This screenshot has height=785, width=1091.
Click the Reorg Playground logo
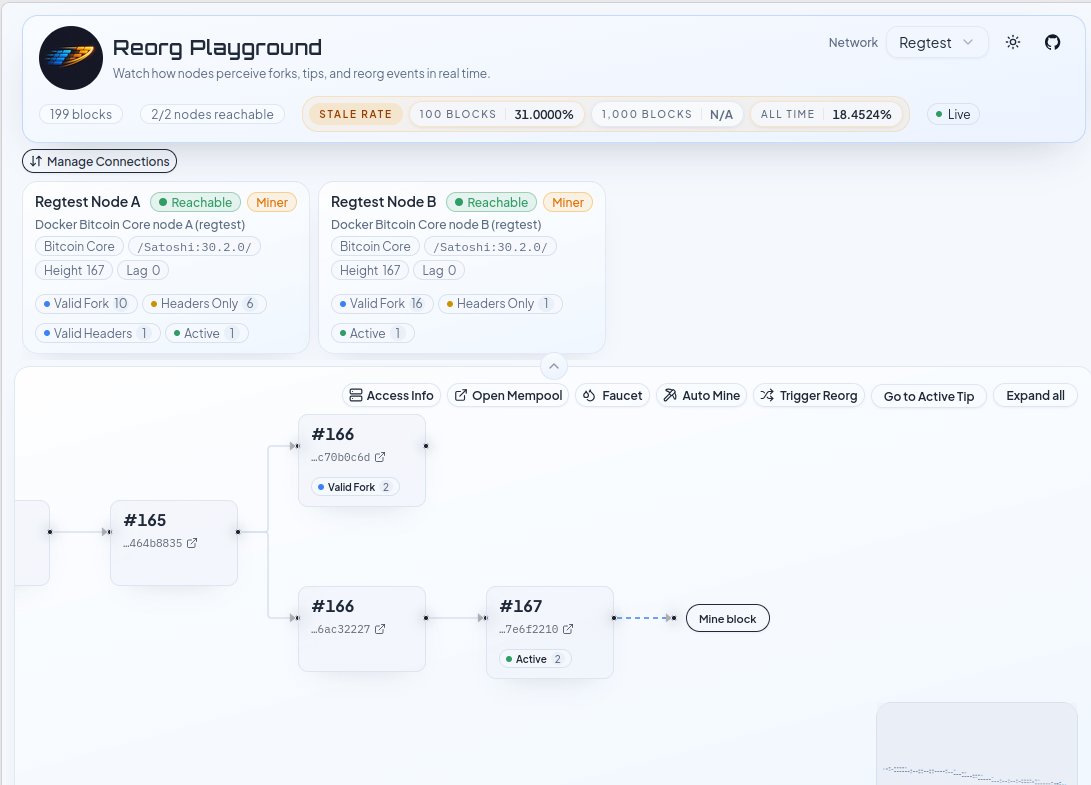pos(71,58)
